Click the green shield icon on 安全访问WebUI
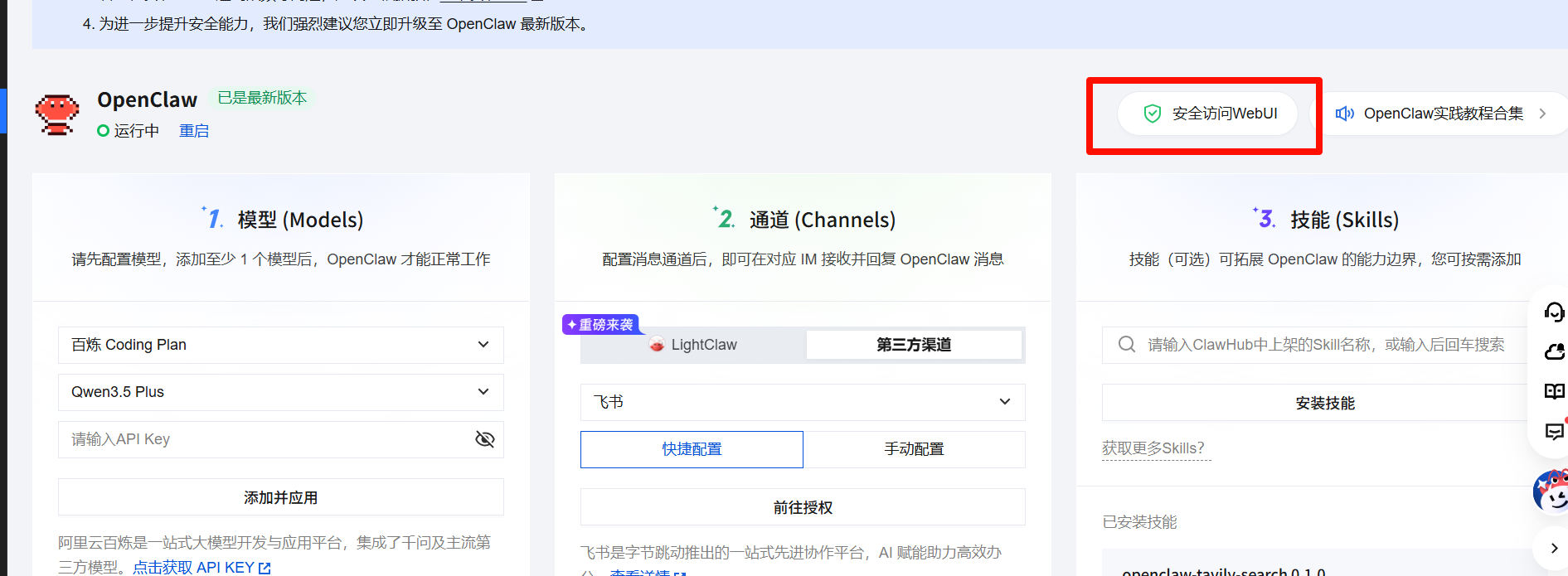This screenshot has height=576, width=1568. (1152, 114)
